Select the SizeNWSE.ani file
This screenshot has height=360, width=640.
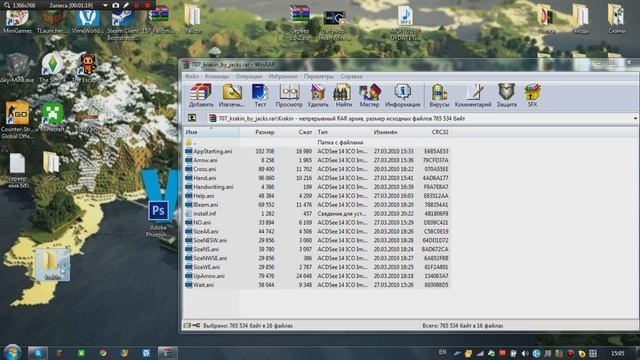pyautogui.click(x=316, y=258)
